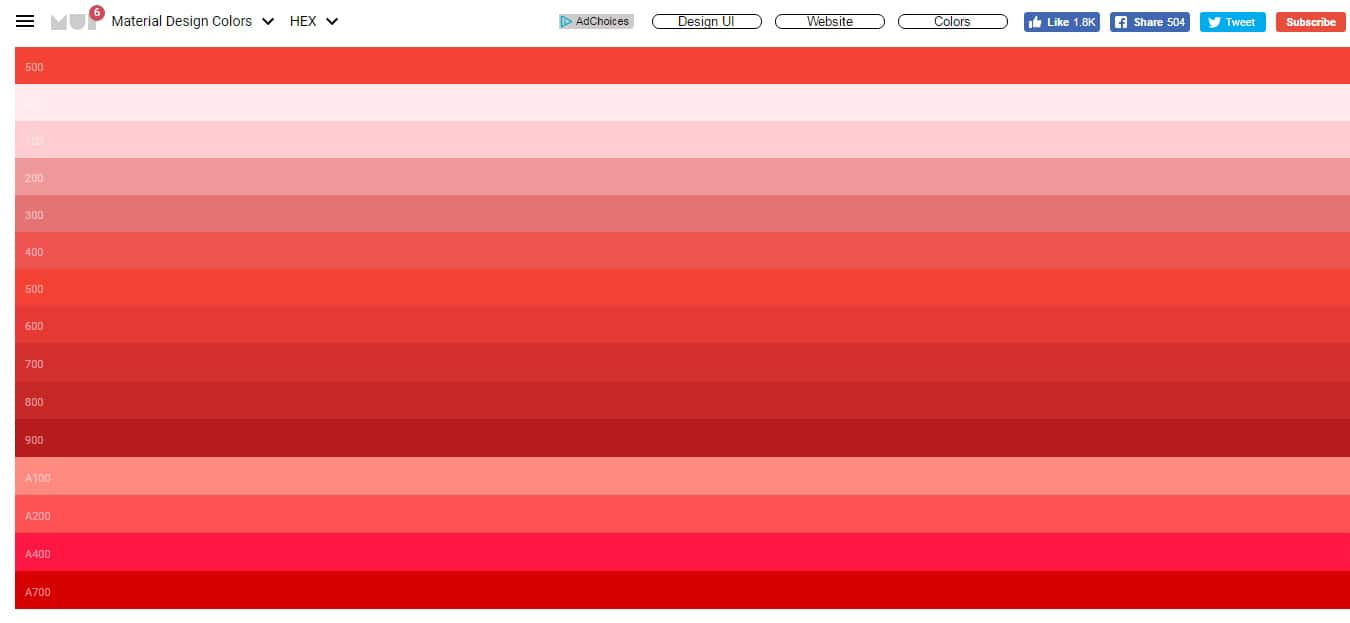Select the red 300 swatch

(682, 213)
